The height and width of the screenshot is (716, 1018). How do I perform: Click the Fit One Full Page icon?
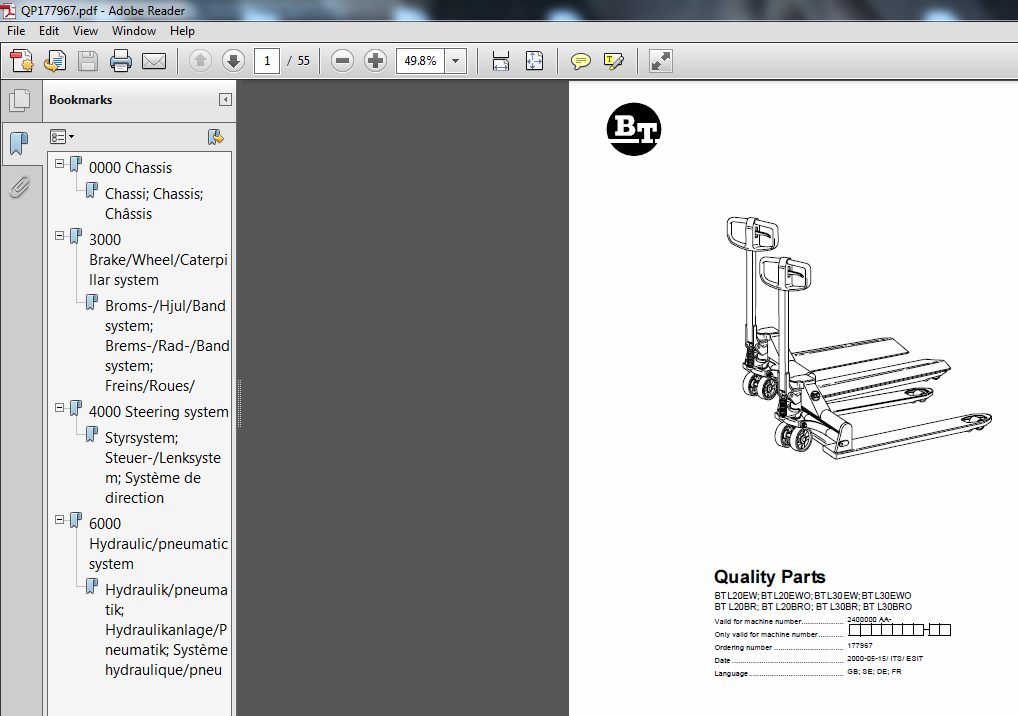click(534, 61)
